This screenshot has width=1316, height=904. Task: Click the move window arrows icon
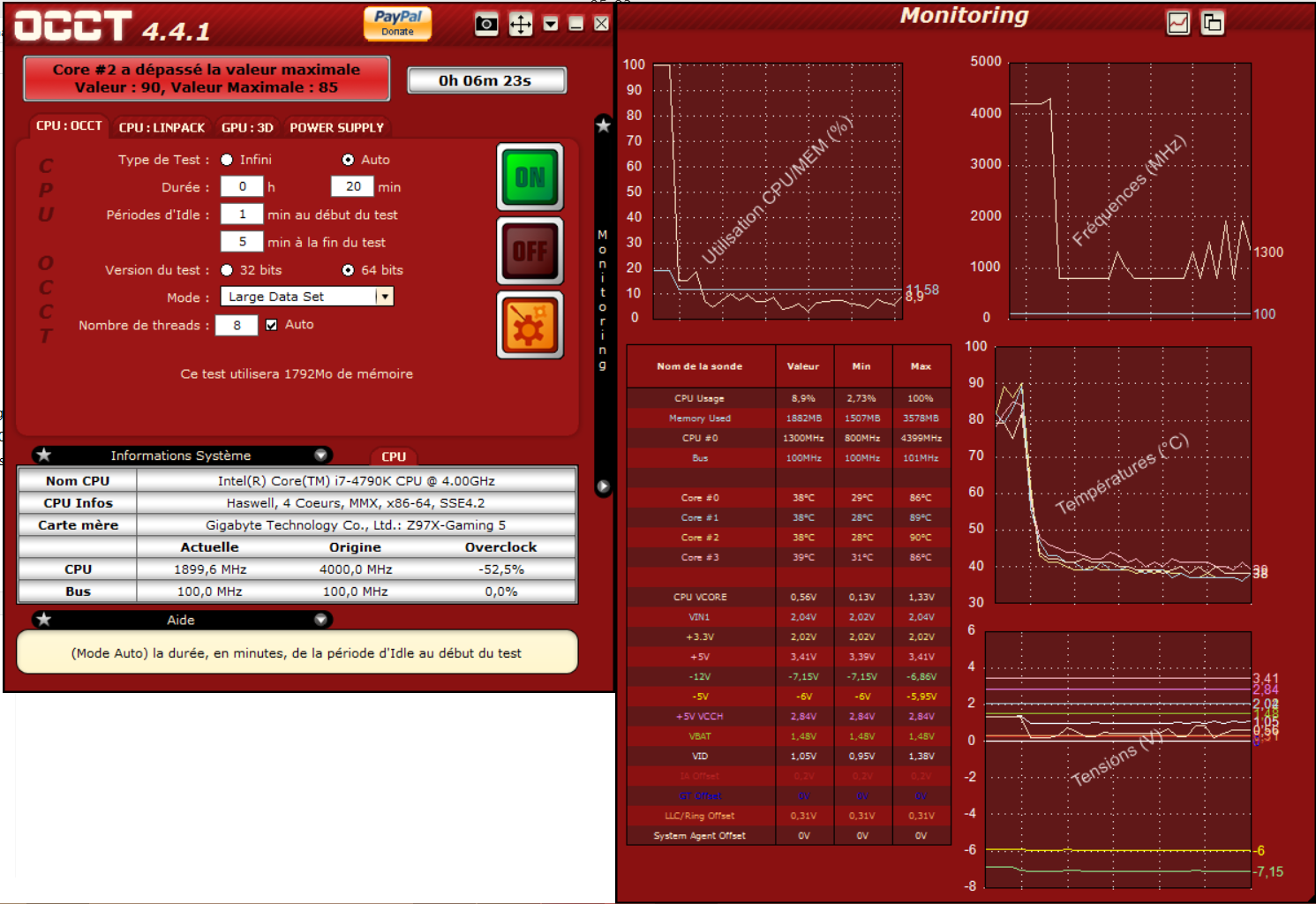[521, 24]
